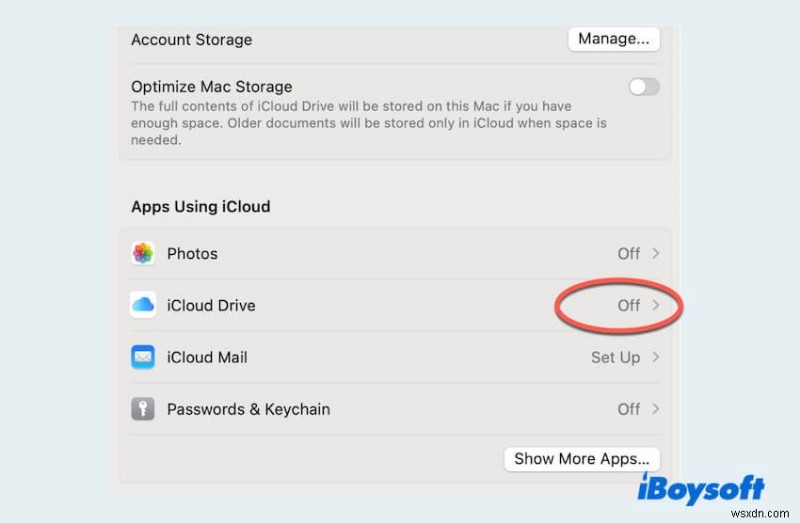The height and width of the screenshot is (523, 800).
Task: Open the iCloud Mail row chevron
Action: 656,357
